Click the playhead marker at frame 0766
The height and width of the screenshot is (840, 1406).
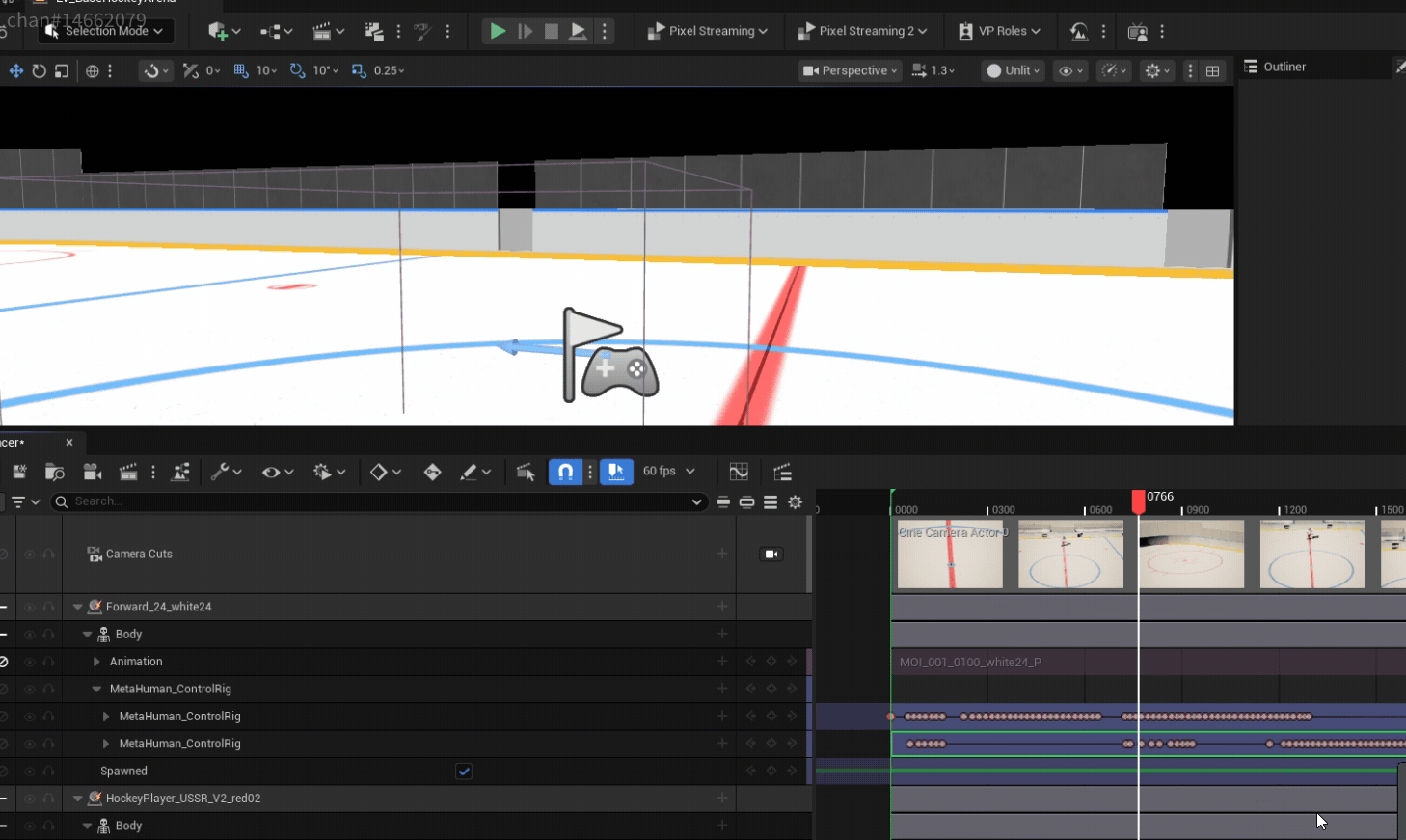point(1139,501)
